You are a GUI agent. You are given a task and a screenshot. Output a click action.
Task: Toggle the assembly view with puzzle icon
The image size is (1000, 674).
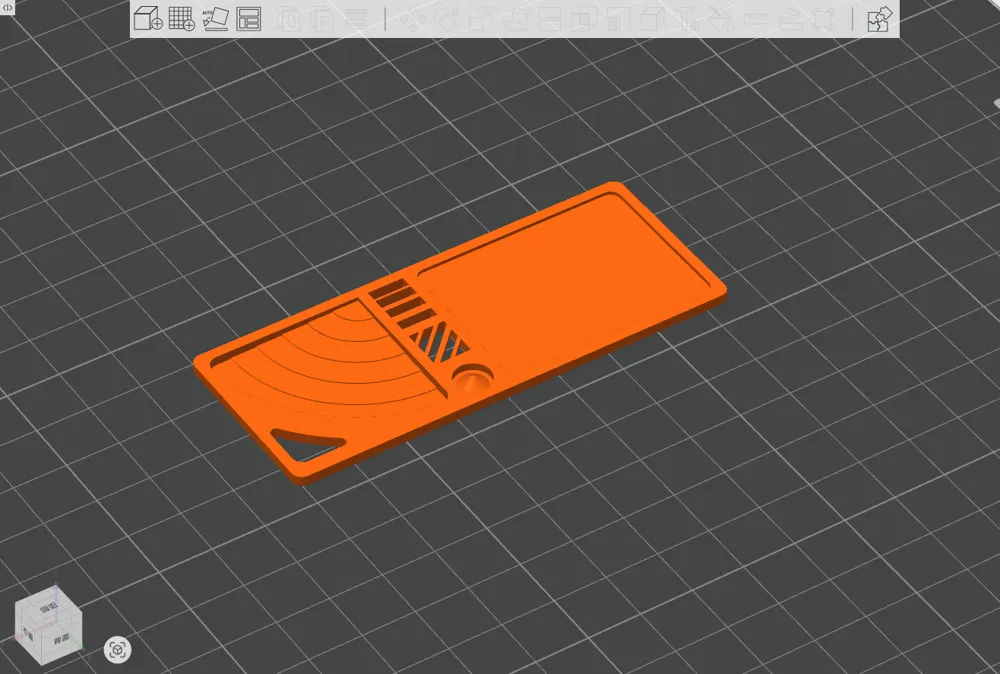(879, 20)
